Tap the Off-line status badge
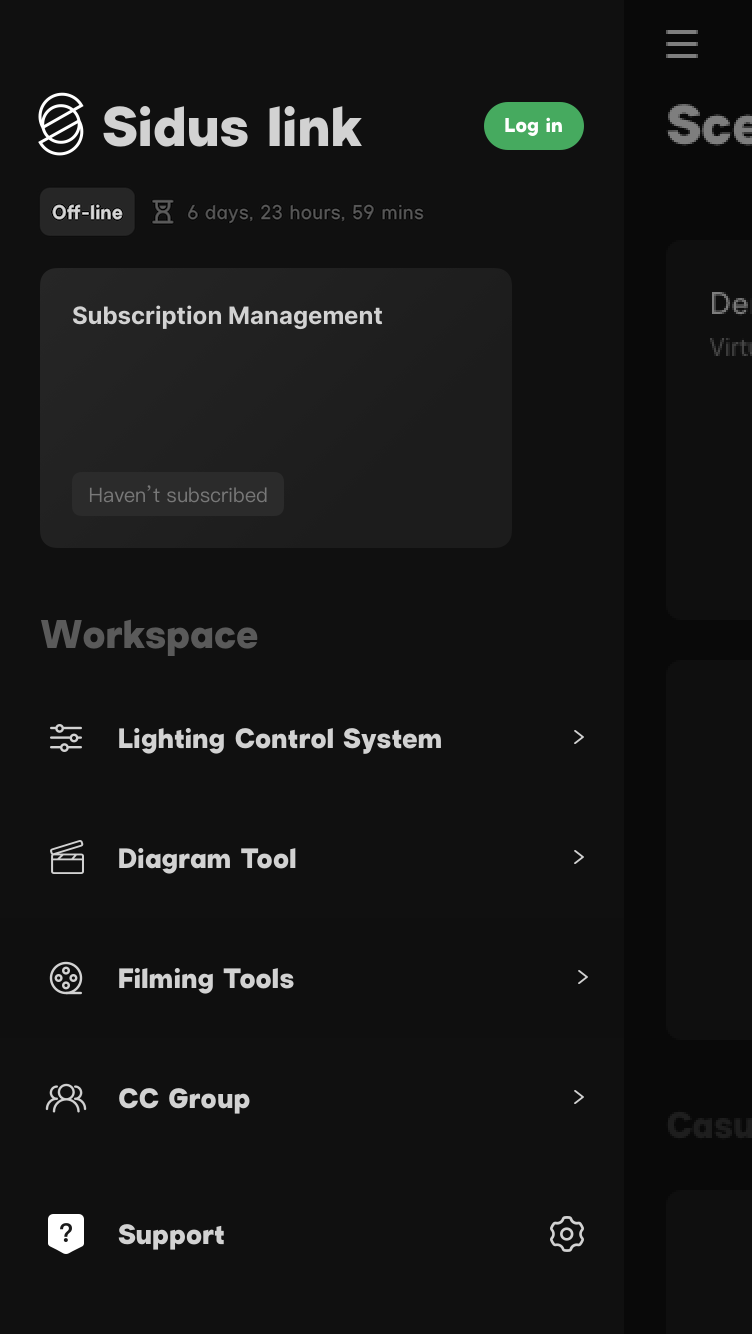The height and width of the screenshot is (1334, 752). click(x=87, y=212)
